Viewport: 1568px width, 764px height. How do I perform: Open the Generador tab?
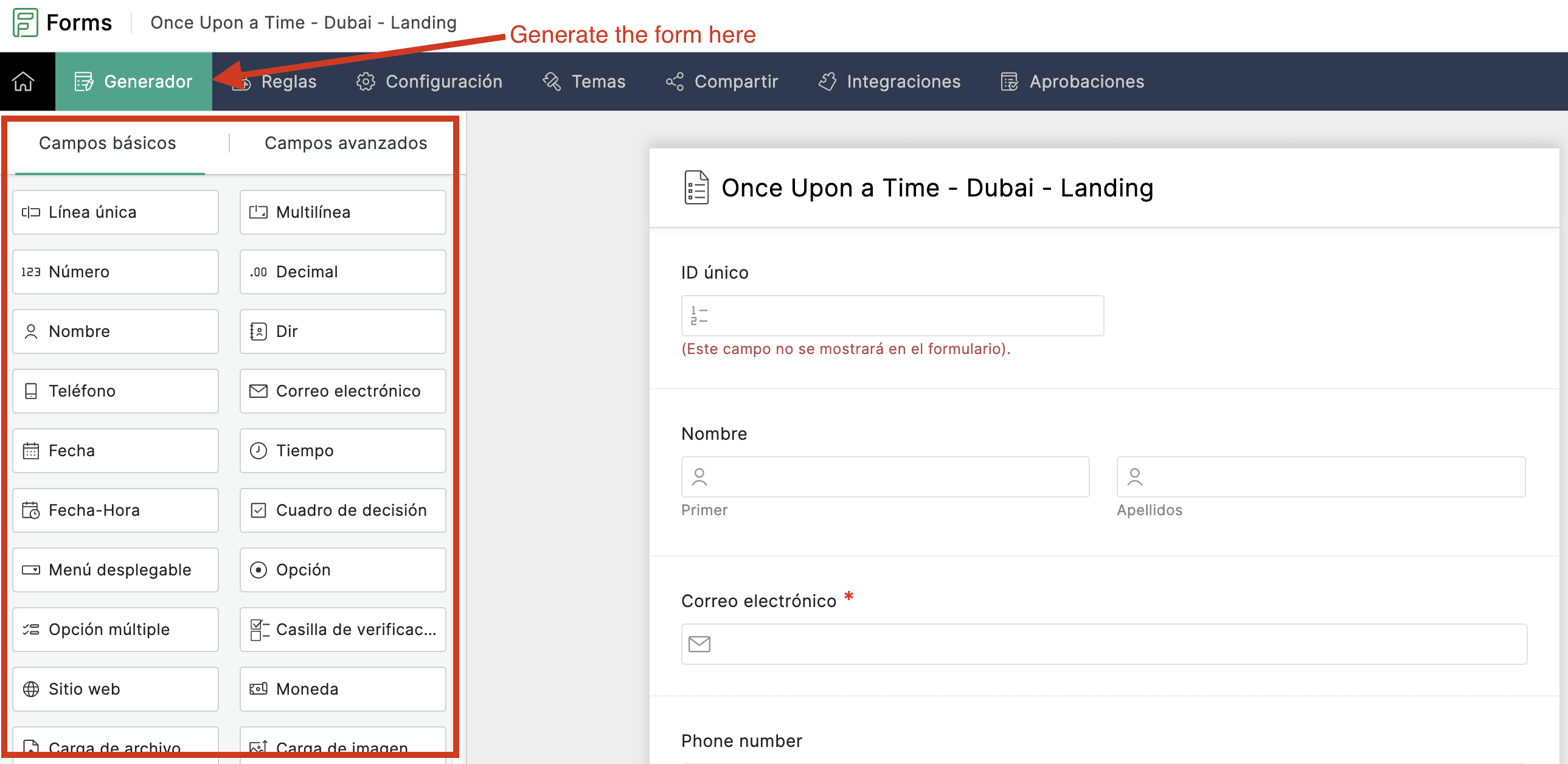click(133, 81)
